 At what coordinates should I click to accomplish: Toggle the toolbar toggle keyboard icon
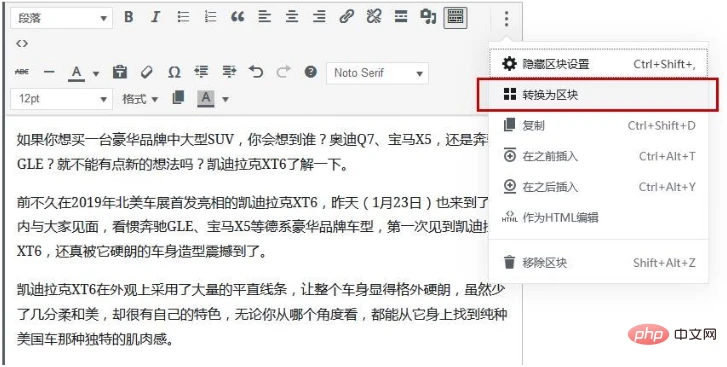coord(455,18)
